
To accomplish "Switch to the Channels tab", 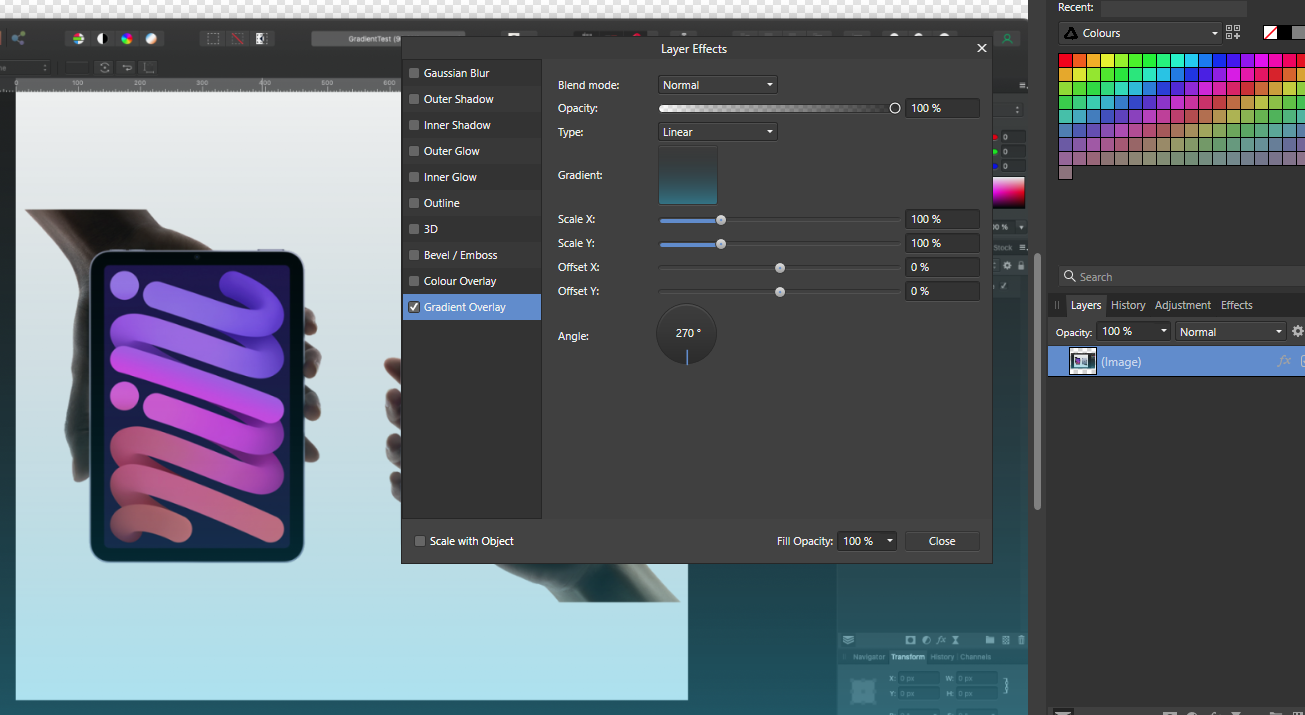I will pyautogui.click(x=975, y=656).
